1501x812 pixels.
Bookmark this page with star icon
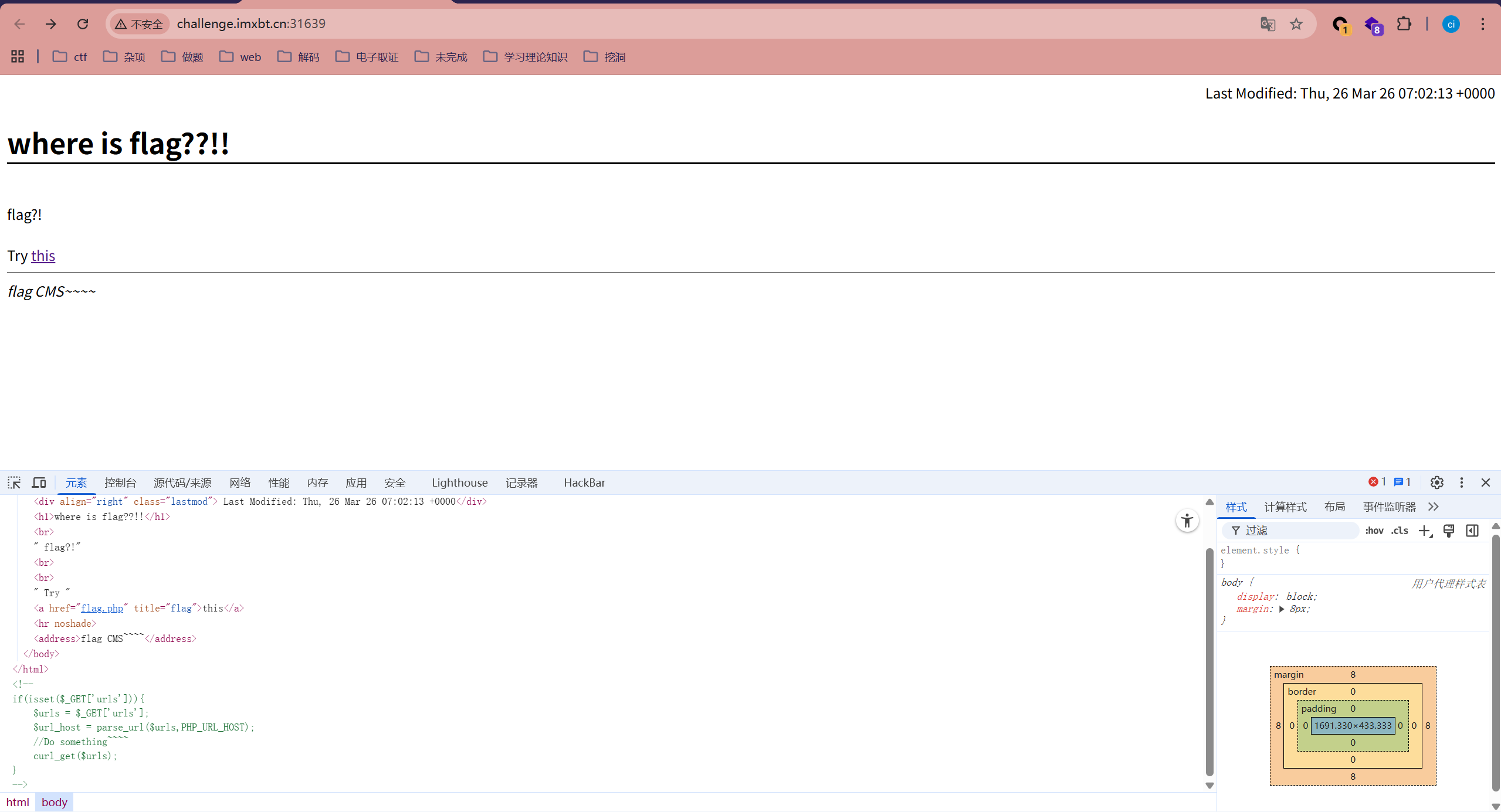tap(1296, 24)
